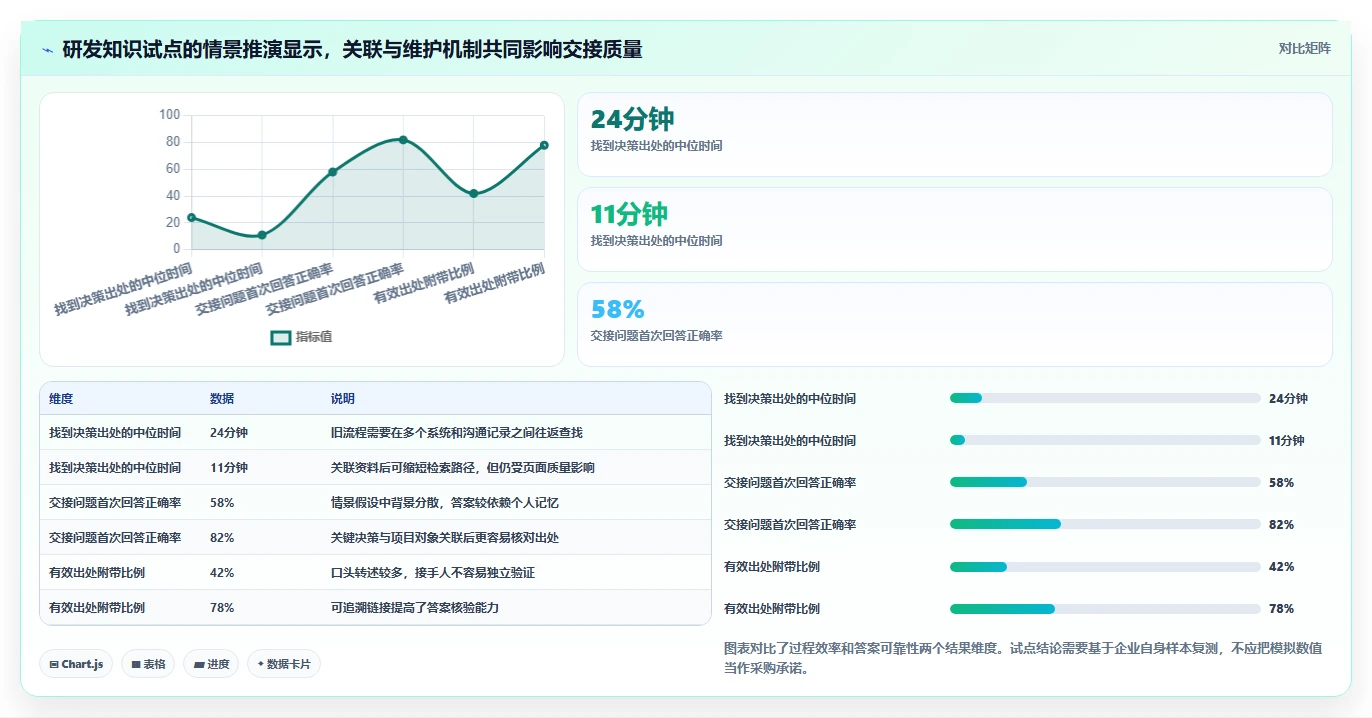
Task: Select table cell 24分钟
Action: (x=229, y=433)
